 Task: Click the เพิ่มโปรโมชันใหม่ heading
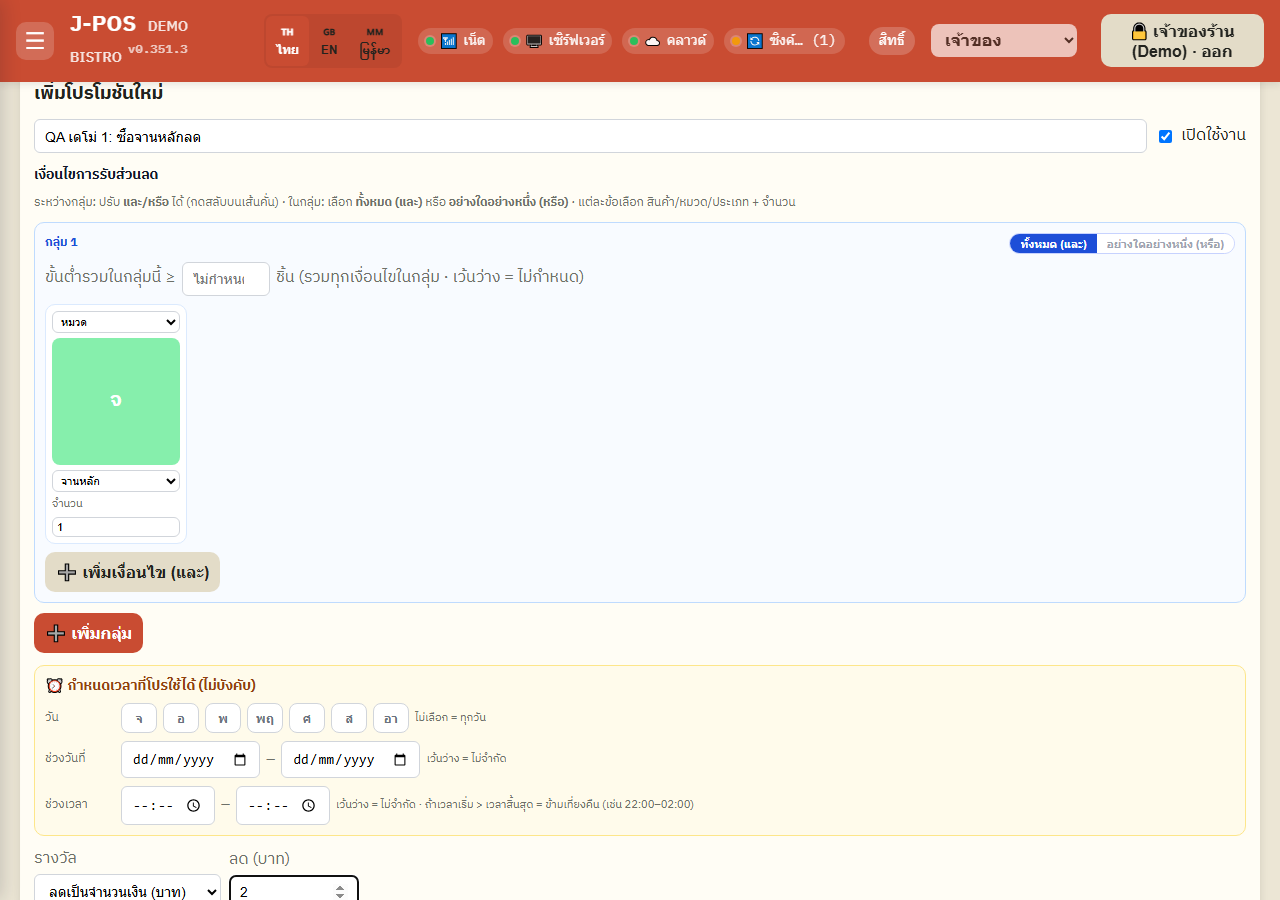point(99,93)
